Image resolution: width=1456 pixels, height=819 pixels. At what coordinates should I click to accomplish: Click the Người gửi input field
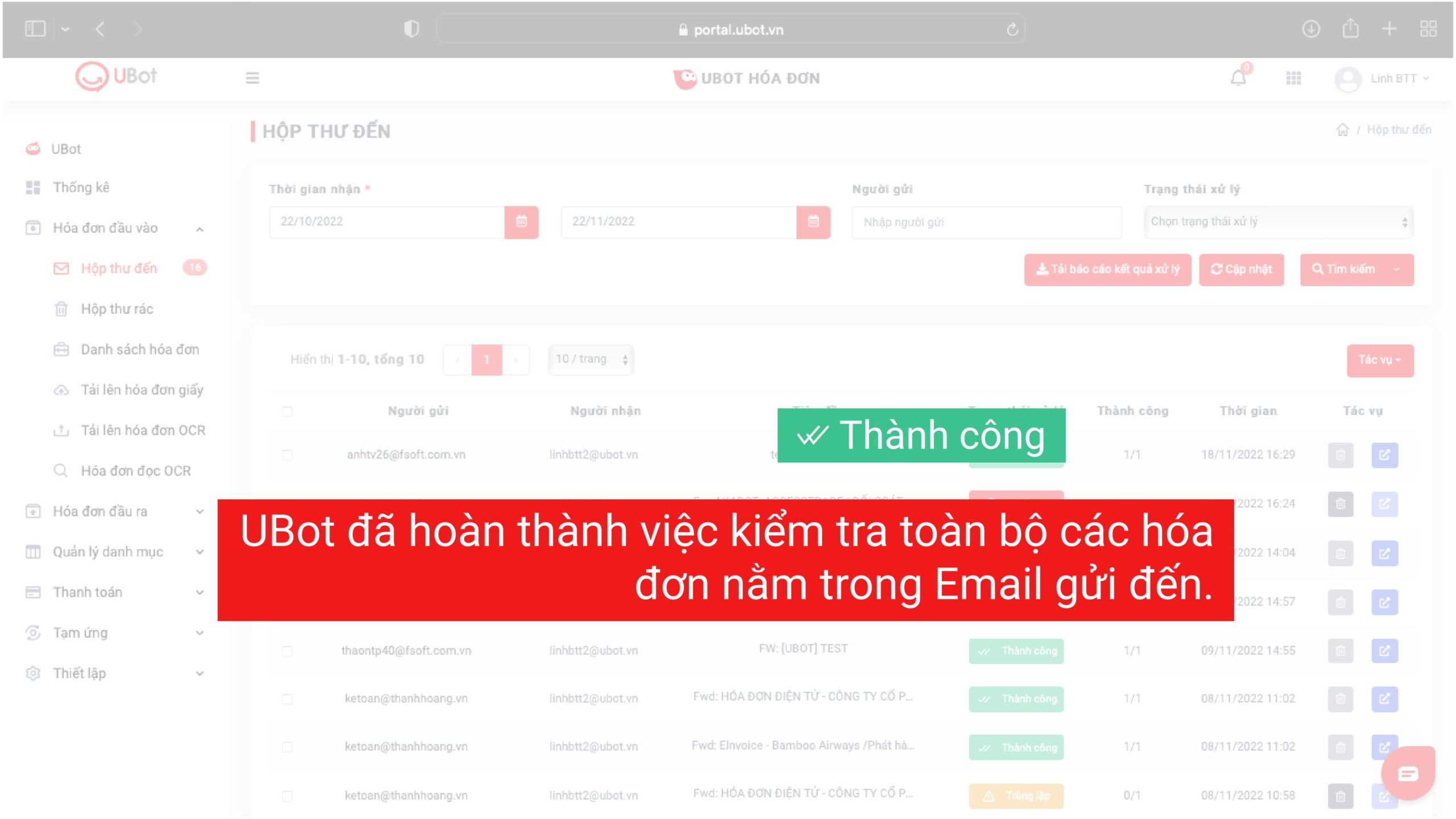(986, 222)
